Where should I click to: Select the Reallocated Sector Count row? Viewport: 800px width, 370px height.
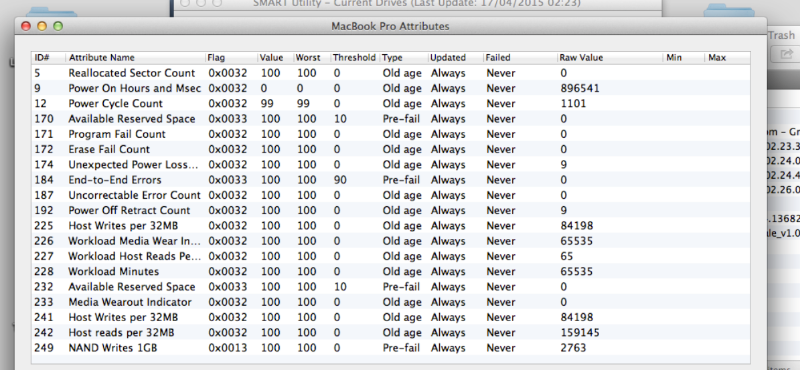pyautogui.click(x=391, y=73)
